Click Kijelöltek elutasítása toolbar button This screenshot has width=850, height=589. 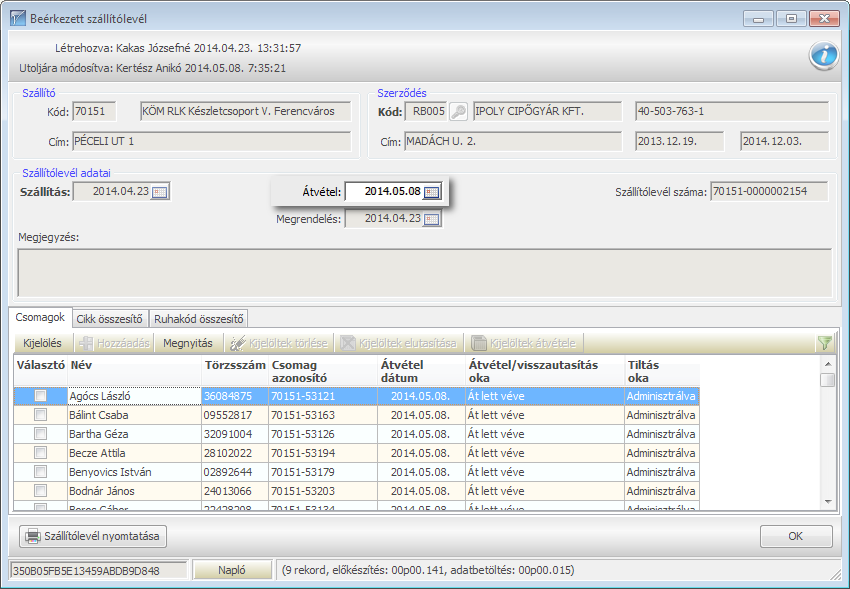(398, 343)
